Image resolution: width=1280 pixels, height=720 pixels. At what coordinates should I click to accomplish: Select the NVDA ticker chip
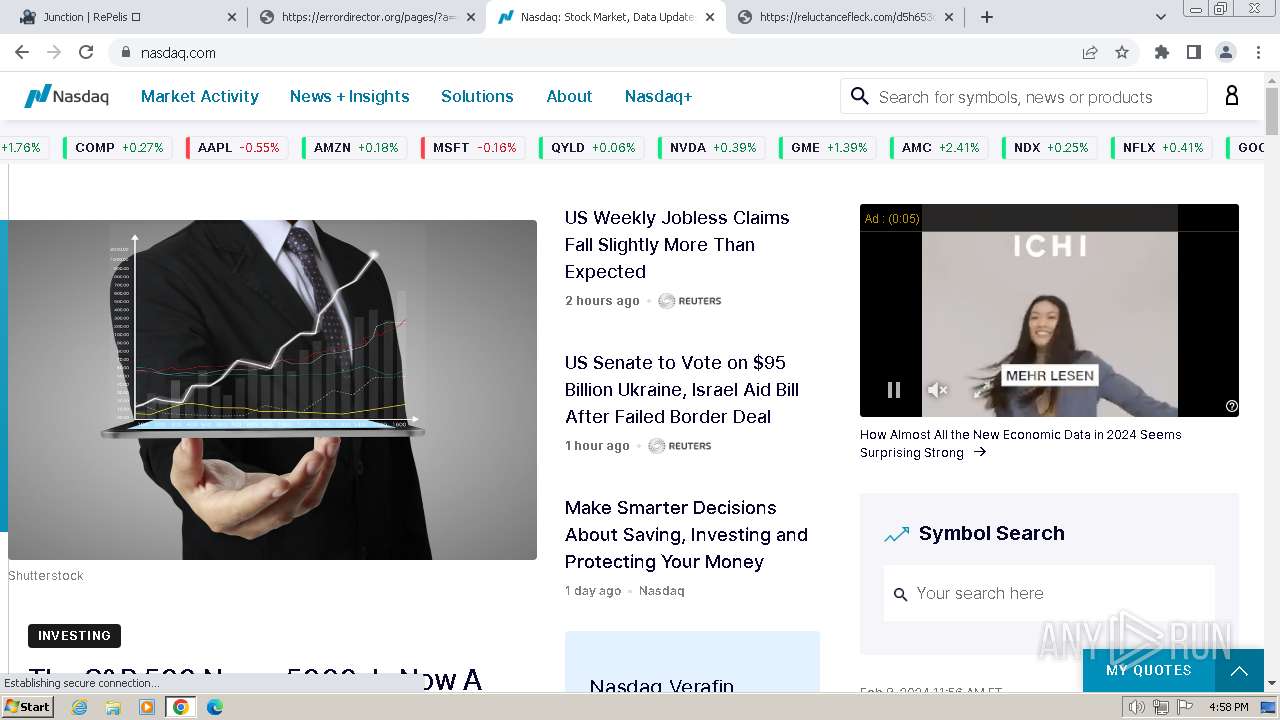pos(713,147)
